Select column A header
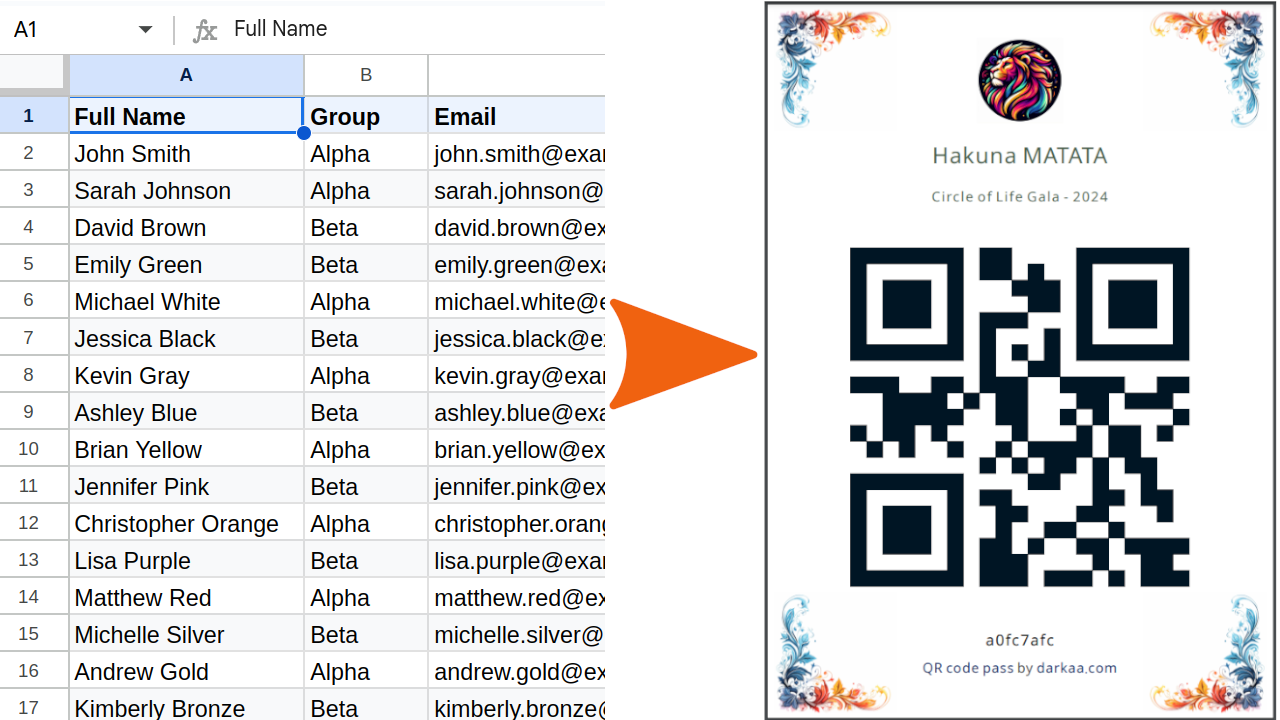Image resolution: width=1280 pixels, height=720 pixels. point(186,75)
